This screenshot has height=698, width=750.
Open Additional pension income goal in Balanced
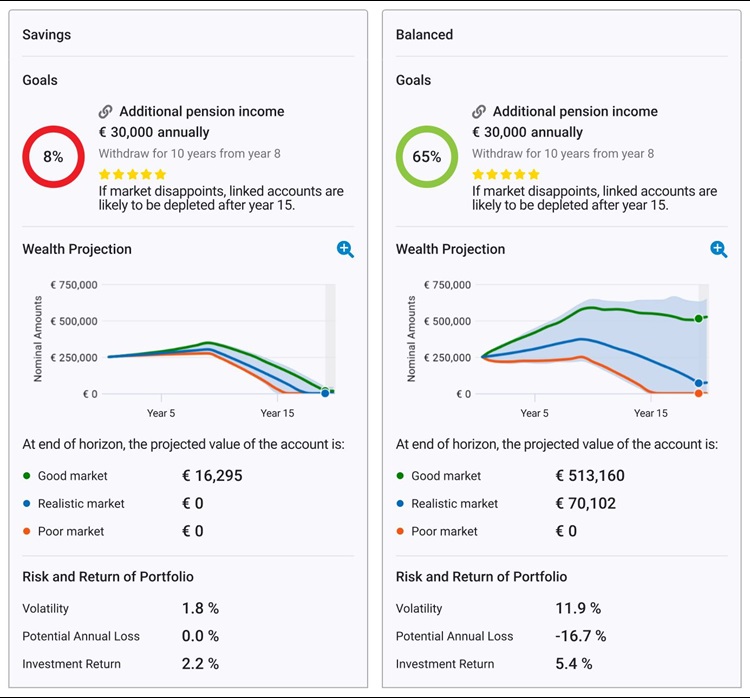(575, 112)
